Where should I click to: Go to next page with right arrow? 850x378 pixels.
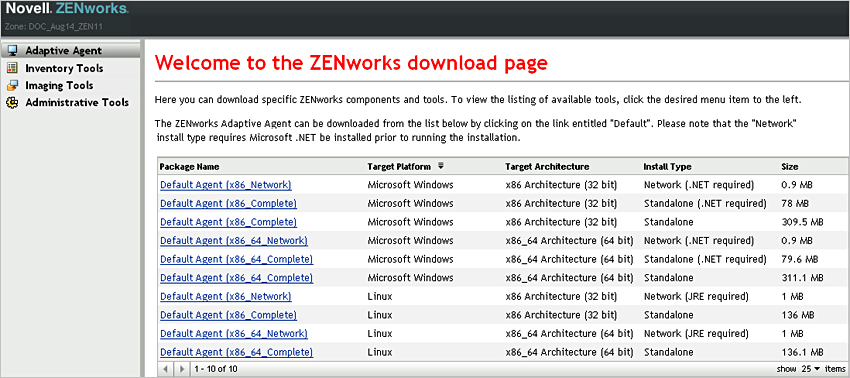pyautogui.click(x=182, y=368)
